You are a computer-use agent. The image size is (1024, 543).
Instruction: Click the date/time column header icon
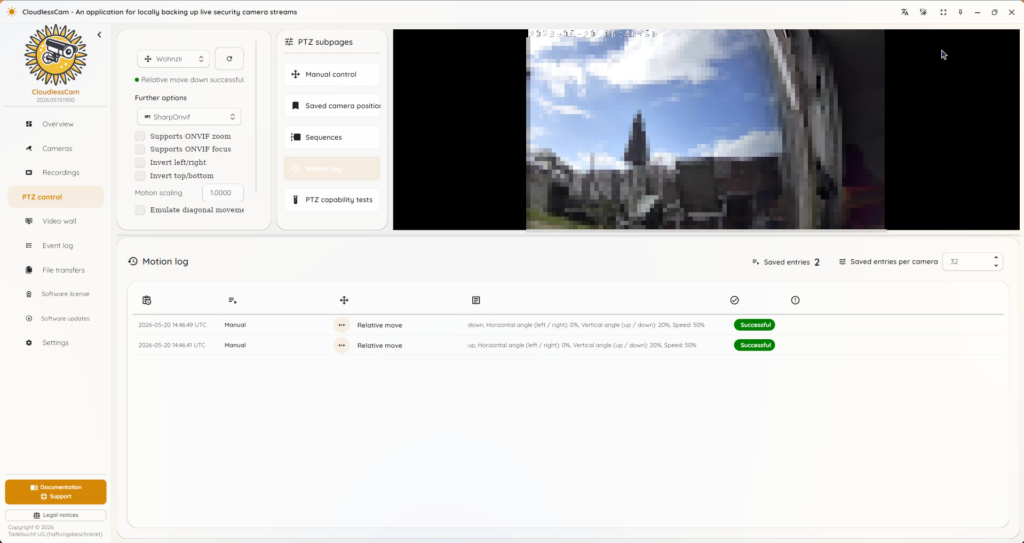(x=146, y=300)
